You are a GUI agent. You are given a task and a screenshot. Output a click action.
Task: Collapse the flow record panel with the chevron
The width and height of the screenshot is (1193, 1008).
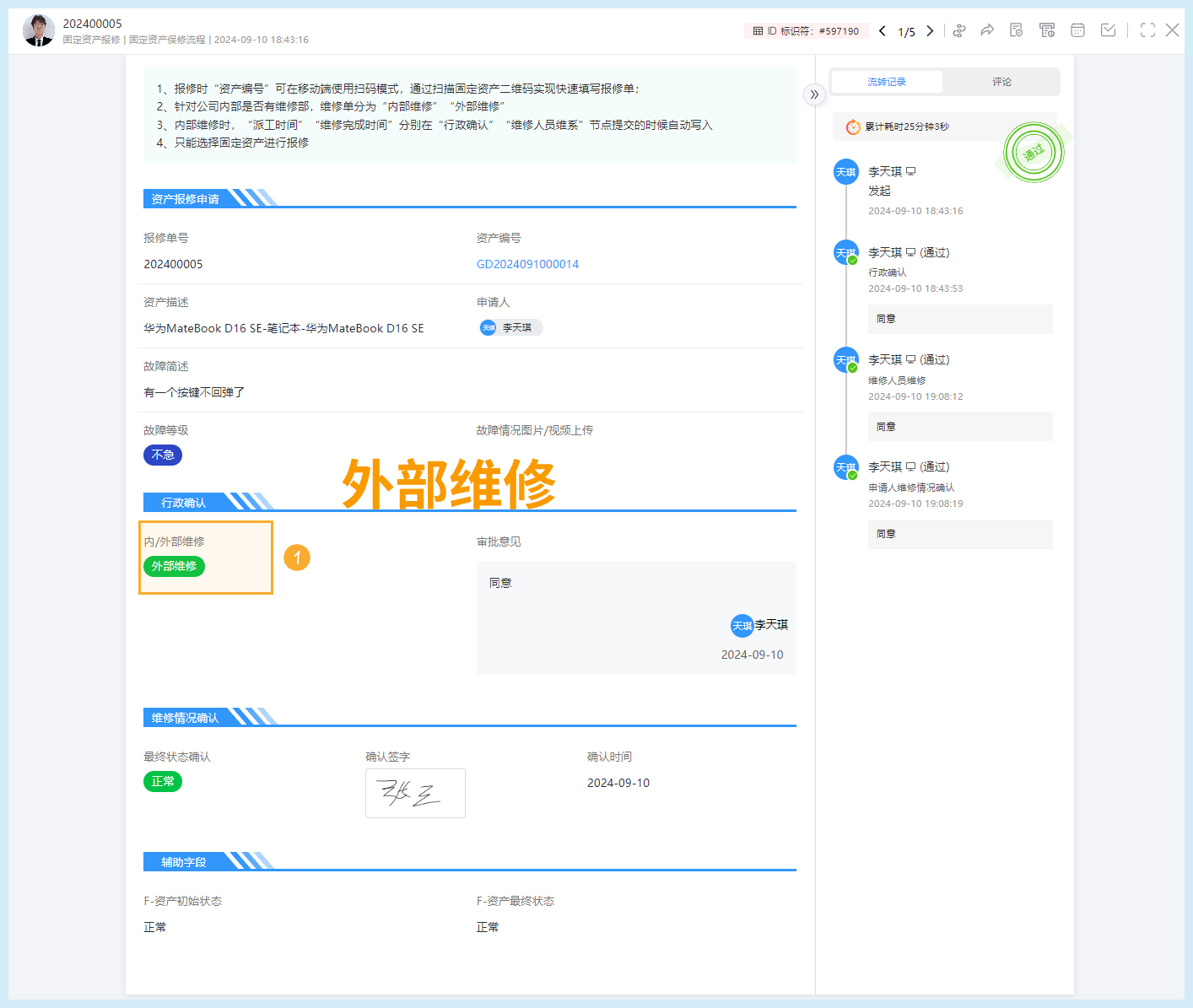[x=814, y=95]
